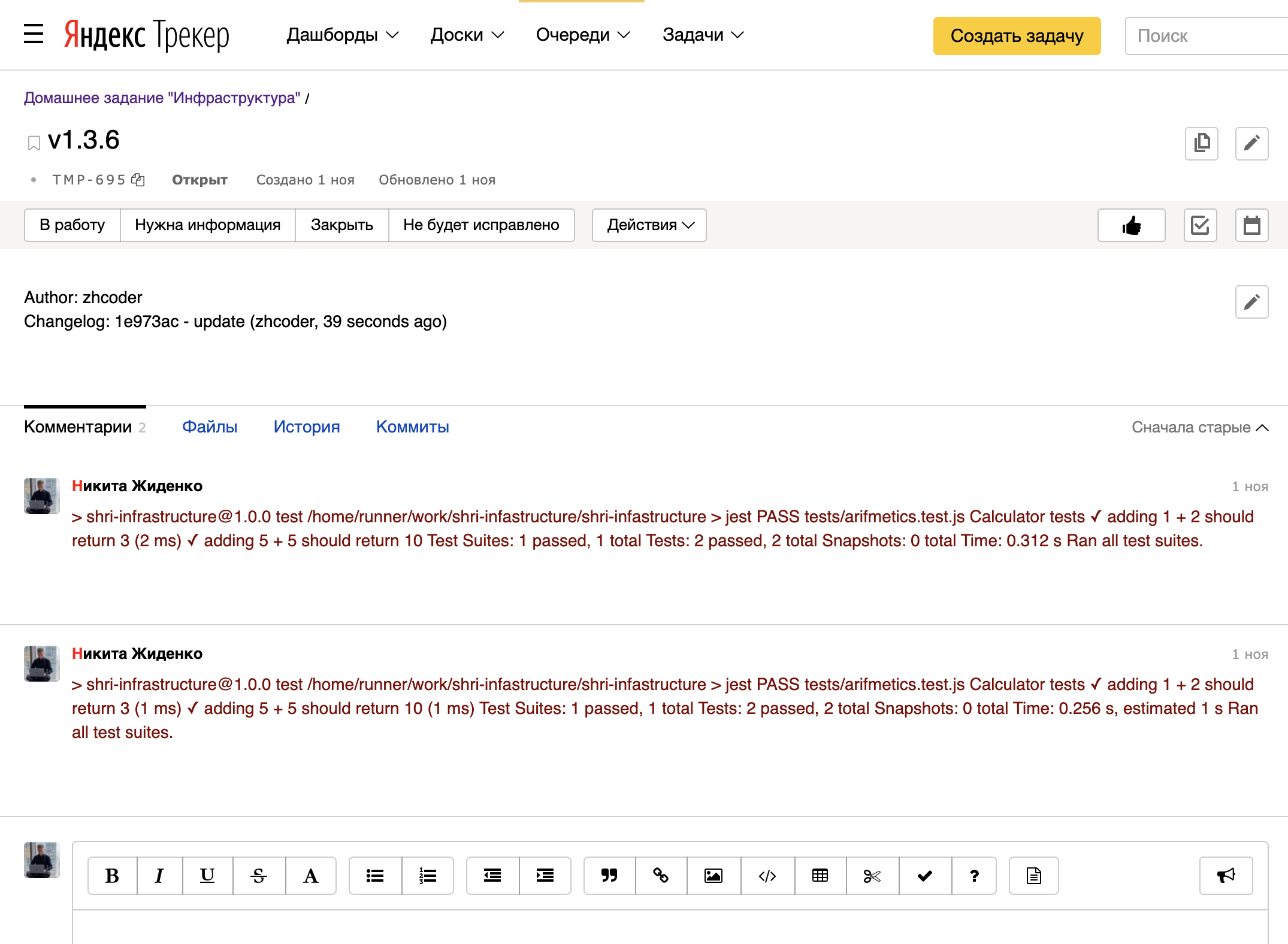Insert a link with the chain icon
Image resolution: width=1288 pixels, height=944 pixels.
(661, 876)
